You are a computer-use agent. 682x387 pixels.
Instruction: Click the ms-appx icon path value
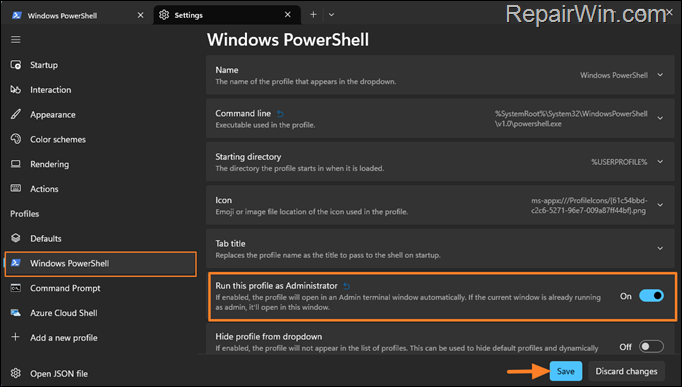pyautogui.click(x=589, y=206)
